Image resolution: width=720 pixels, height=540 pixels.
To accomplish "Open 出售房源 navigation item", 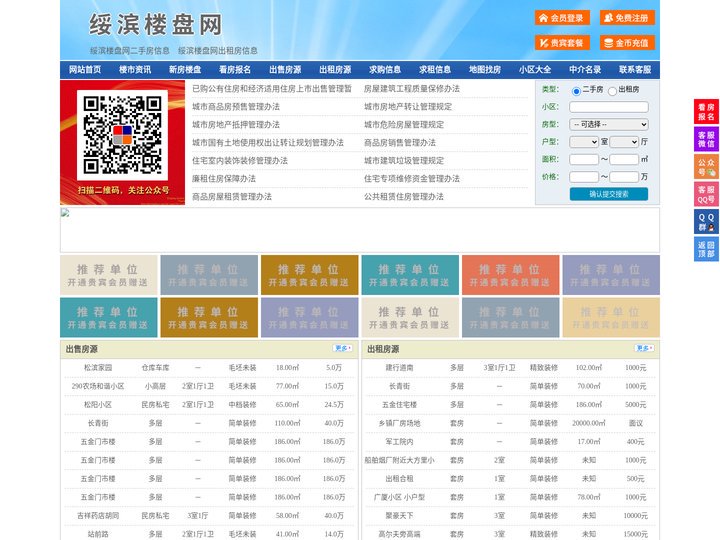I will click(x=285, y=70).
